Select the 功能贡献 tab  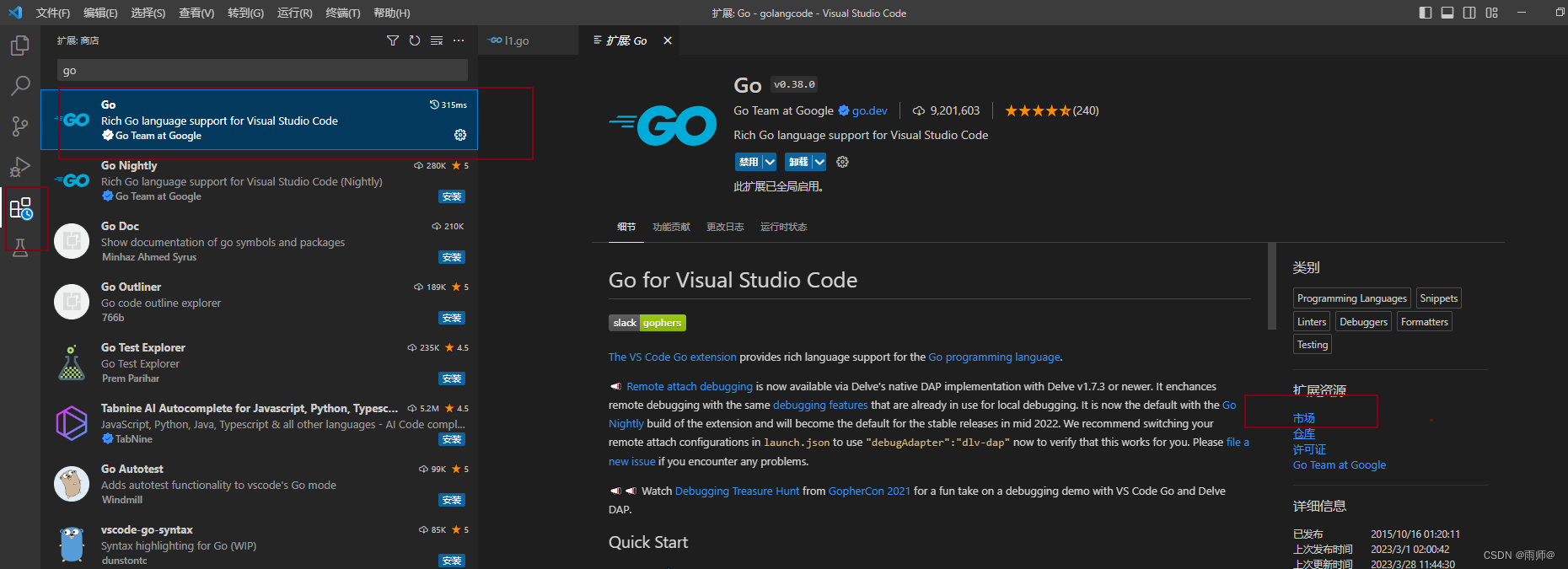671,227
